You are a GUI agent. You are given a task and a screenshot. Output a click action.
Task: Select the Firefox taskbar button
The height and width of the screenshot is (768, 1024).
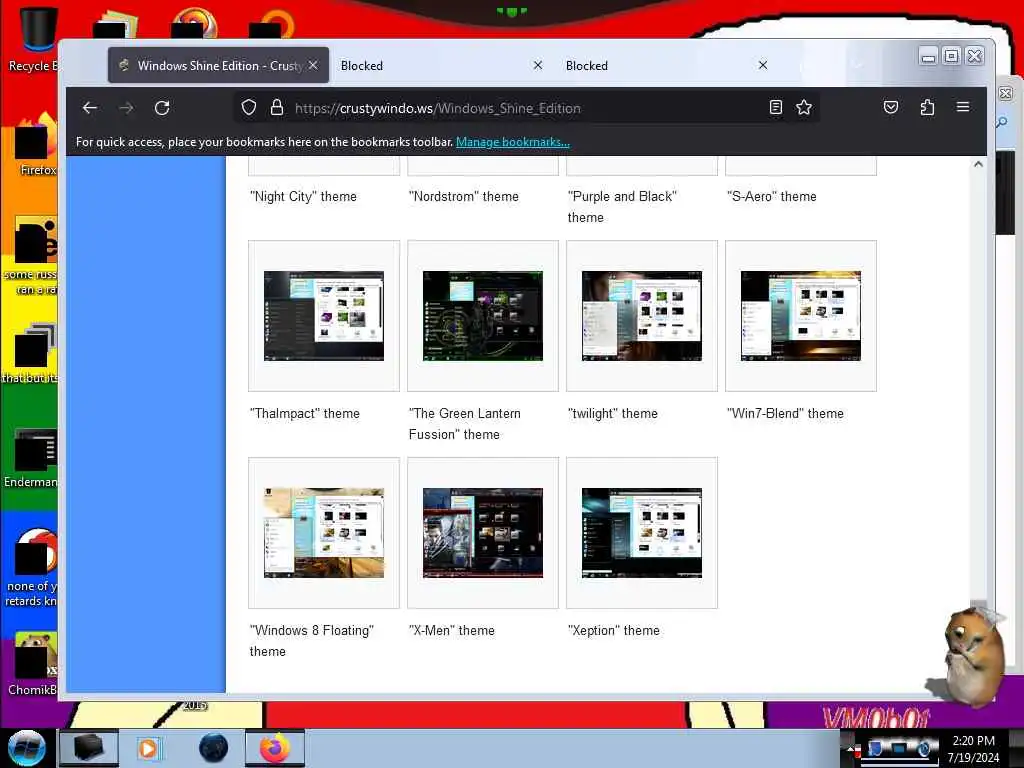point(275,748)
